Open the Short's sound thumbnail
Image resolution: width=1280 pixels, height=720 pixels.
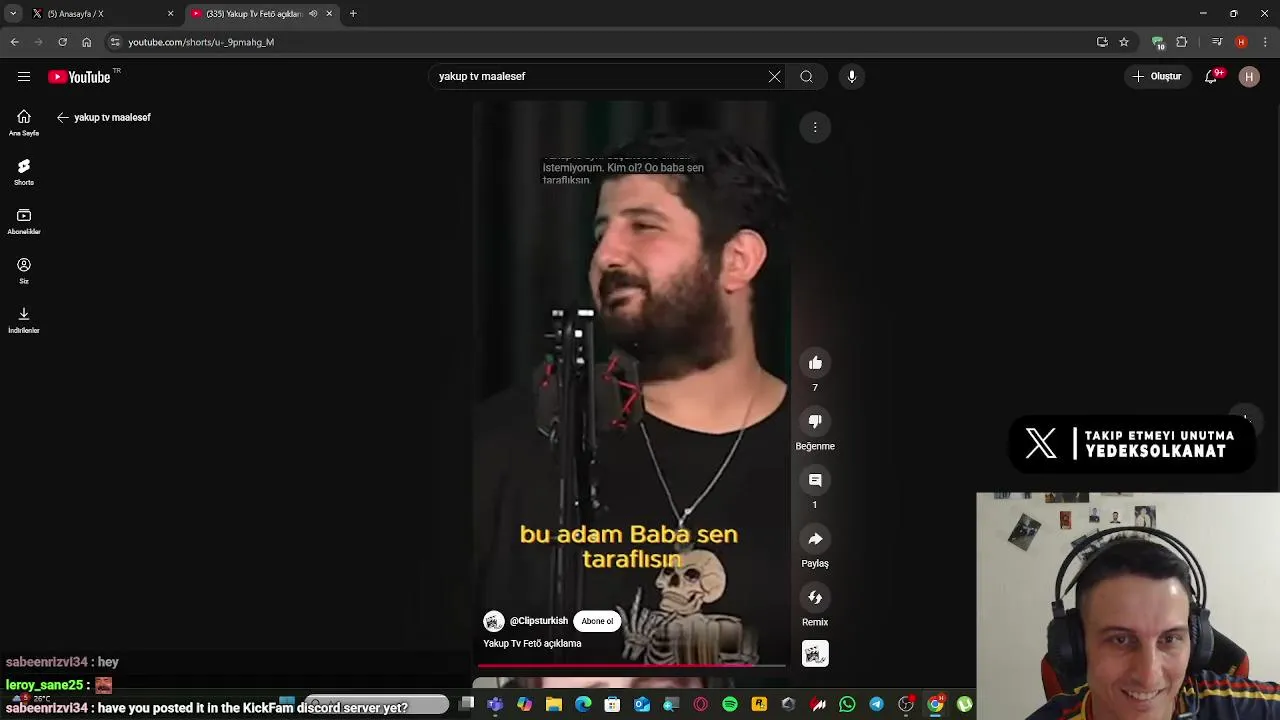click(815, 654)
